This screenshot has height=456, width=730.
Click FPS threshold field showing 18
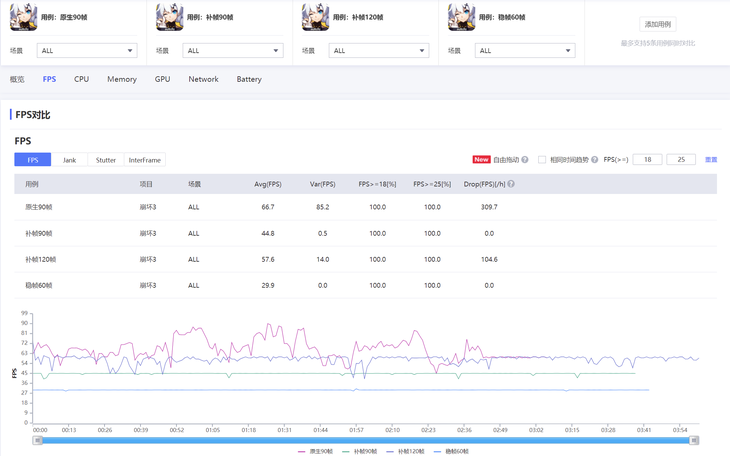point(647,160)
